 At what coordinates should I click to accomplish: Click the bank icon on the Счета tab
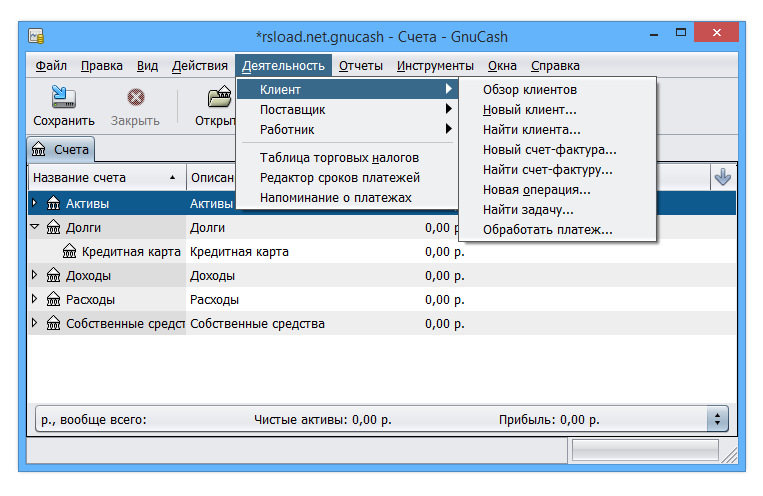[x=38, y=149]
